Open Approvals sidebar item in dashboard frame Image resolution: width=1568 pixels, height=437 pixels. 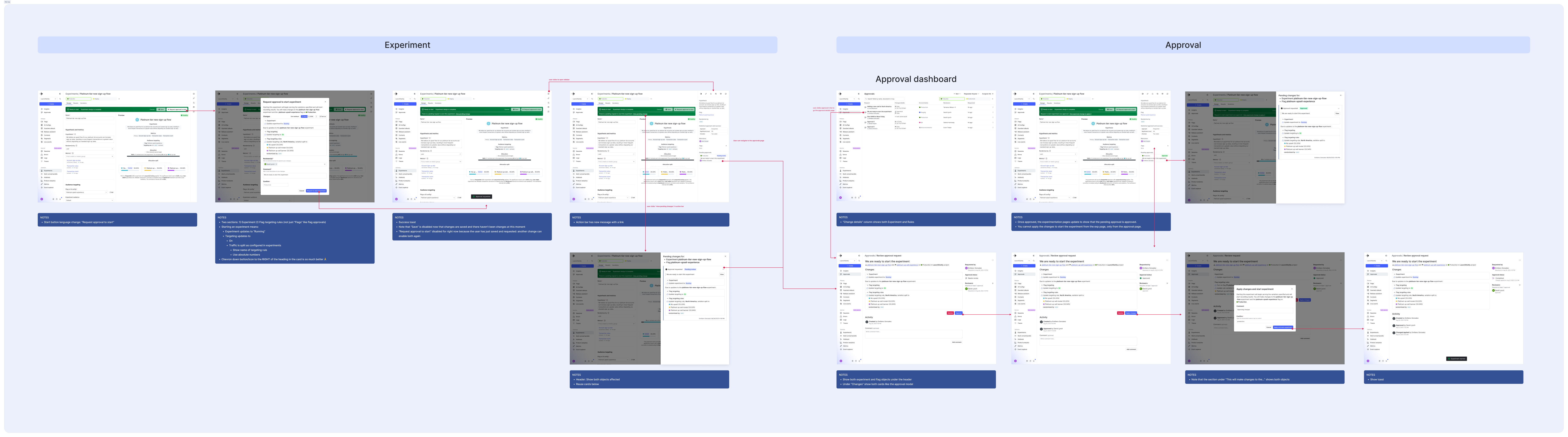(x=849, y=113)
